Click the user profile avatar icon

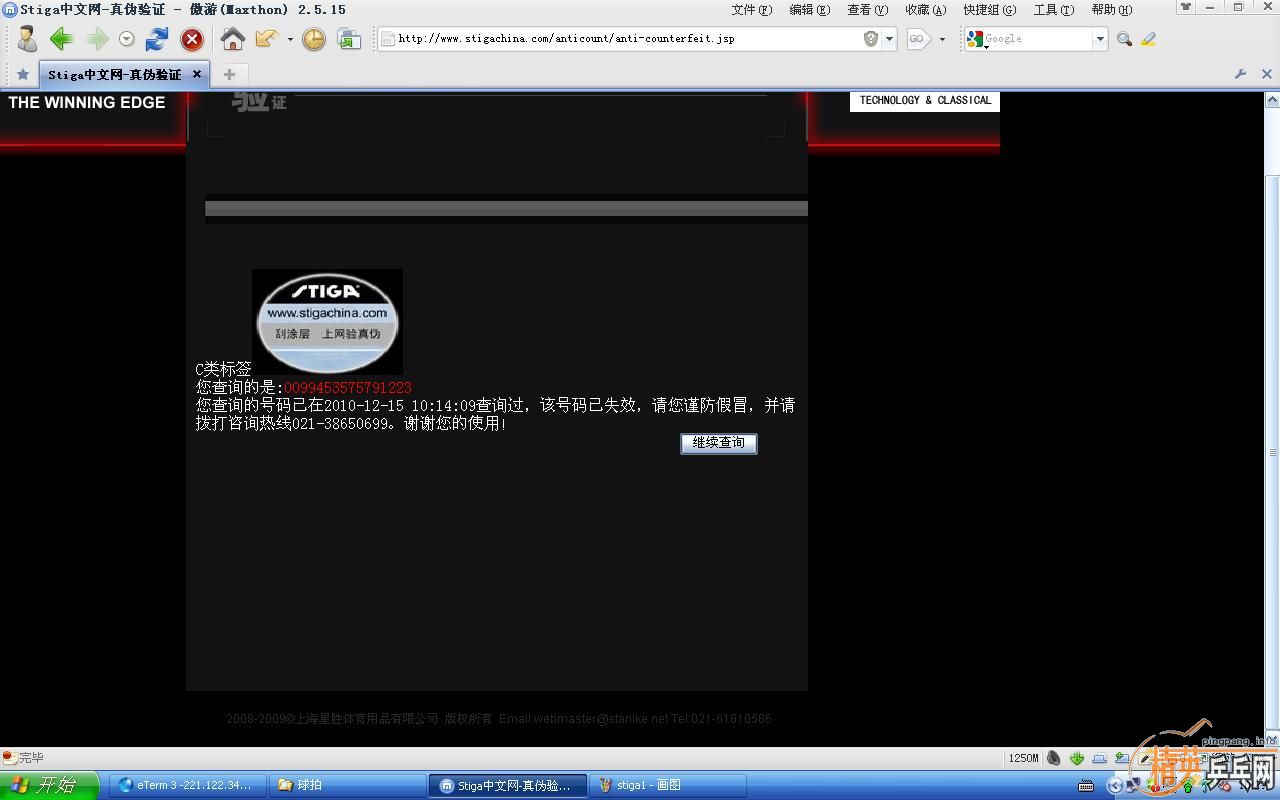27,39
